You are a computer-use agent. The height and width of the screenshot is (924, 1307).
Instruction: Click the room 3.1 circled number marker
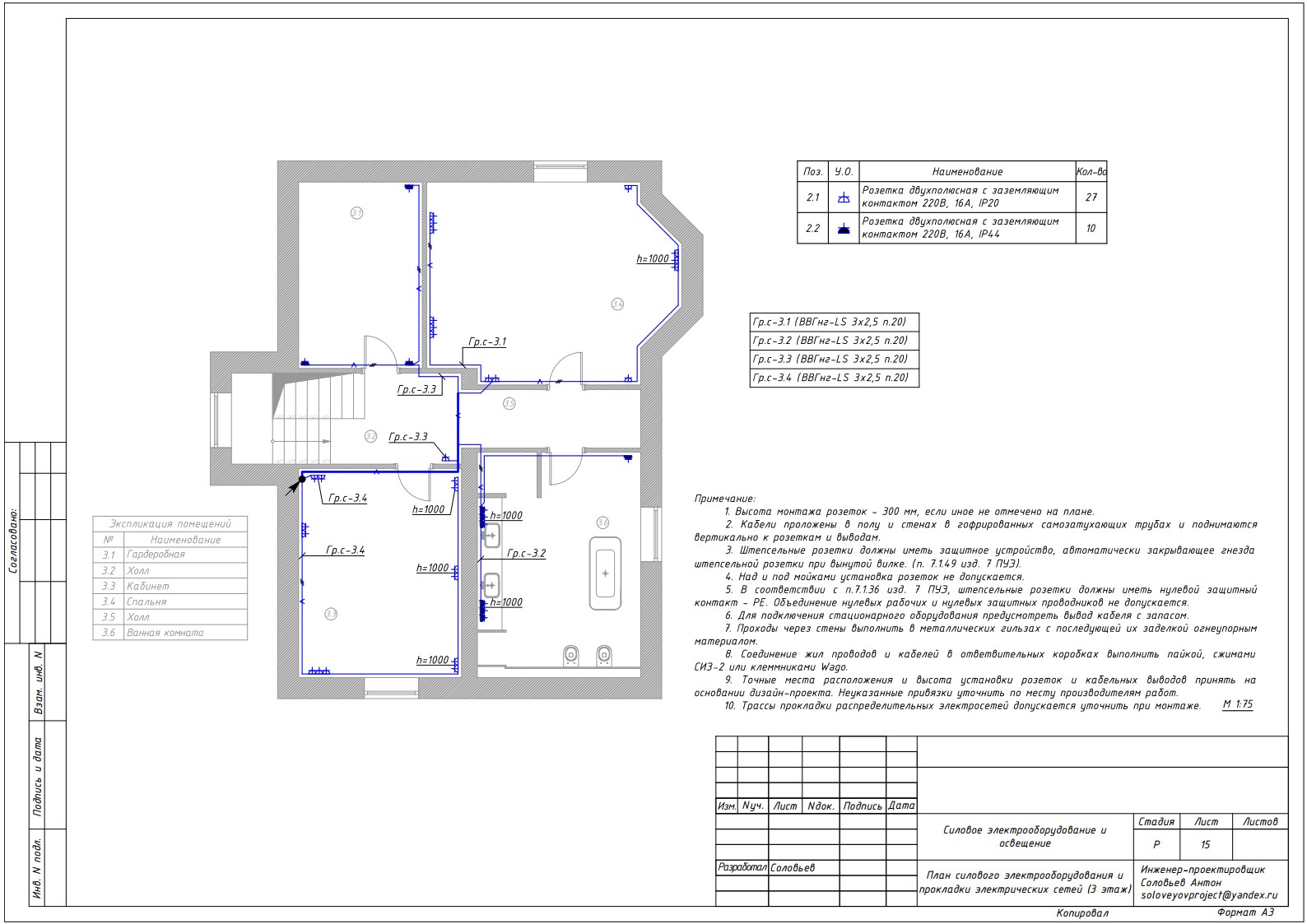coord(356,213)
